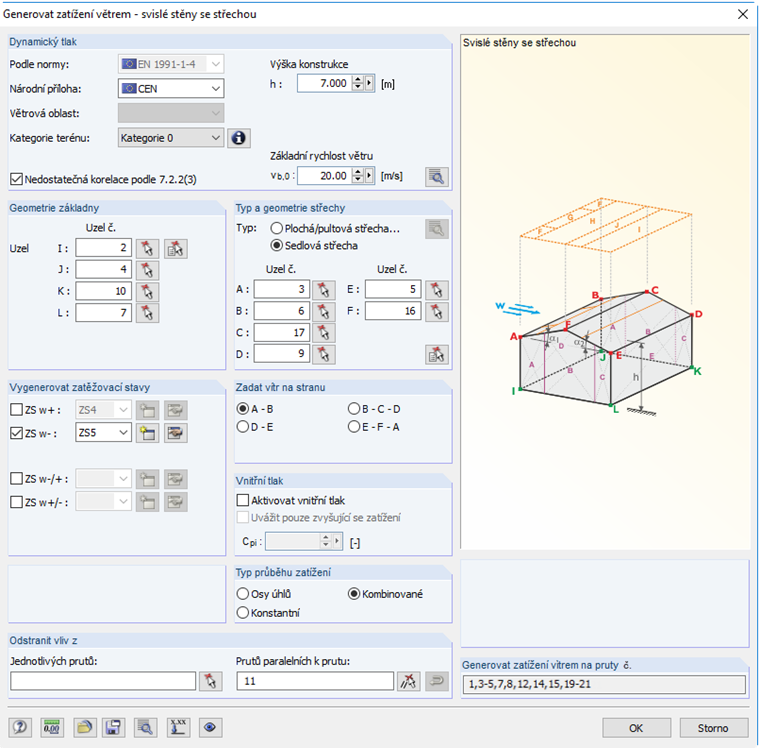Select Plochá/pultová střecha roof type
The image size is (760, 748).
tap(276, 228)
